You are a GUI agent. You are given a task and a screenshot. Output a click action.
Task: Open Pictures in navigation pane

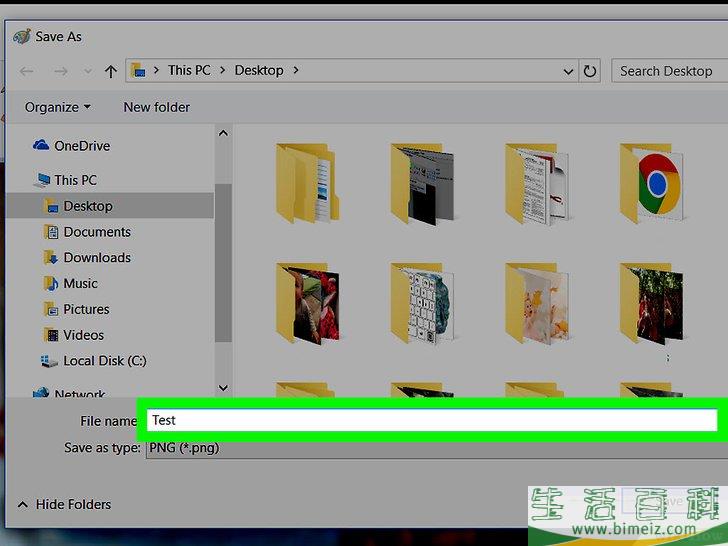[x=86, y=309]
